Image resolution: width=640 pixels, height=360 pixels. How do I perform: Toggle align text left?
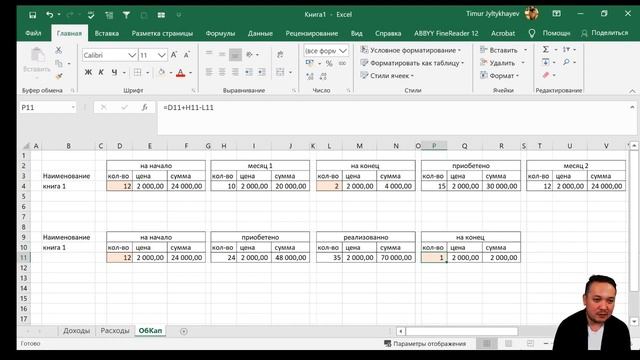[209, 72]
